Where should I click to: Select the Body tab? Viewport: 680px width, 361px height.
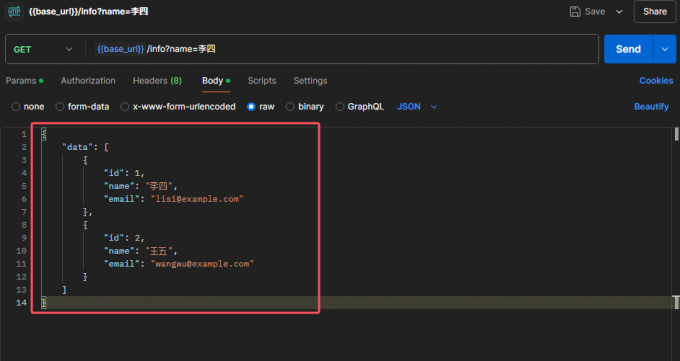pyautogui.click(x=216, y=81)
